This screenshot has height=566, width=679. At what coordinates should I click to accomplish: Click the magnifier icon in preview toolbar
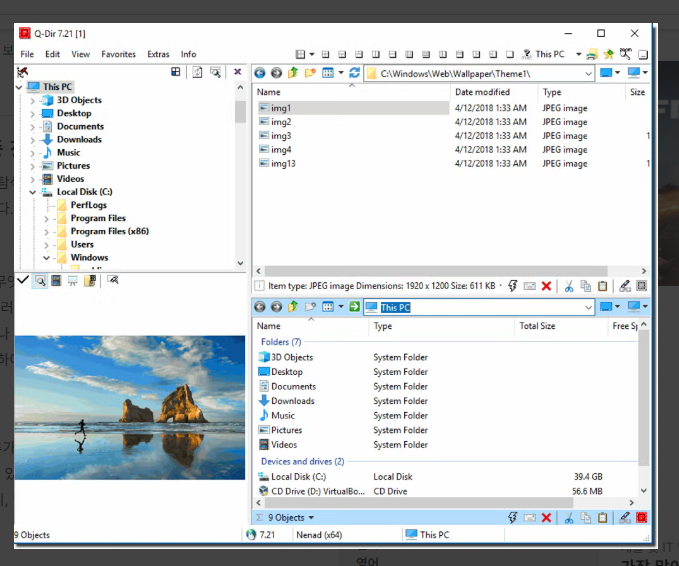pos(40,281)
